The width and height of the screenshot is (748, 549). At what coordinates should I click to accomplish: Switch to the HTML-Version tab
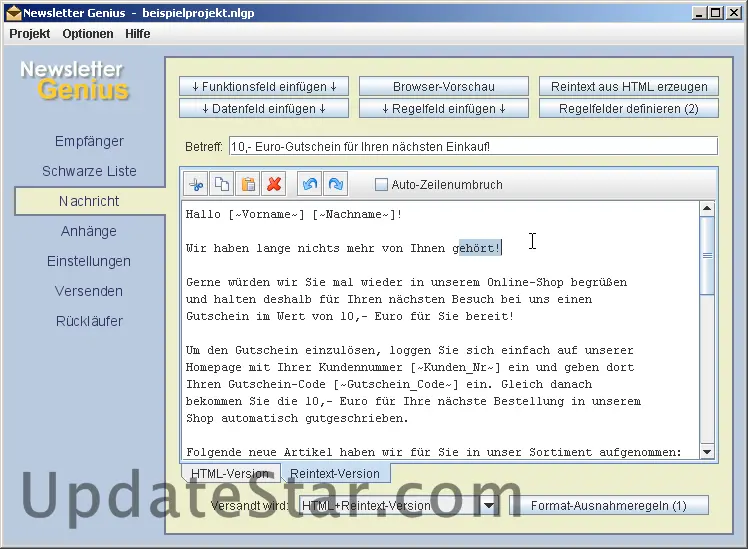230,474
